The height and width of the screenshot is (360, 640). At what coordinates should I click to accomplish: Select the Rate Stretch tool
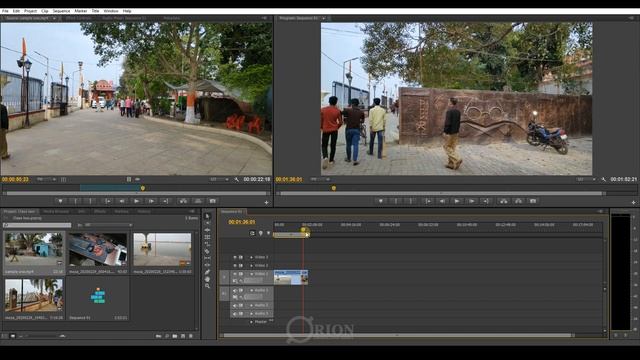207,244
